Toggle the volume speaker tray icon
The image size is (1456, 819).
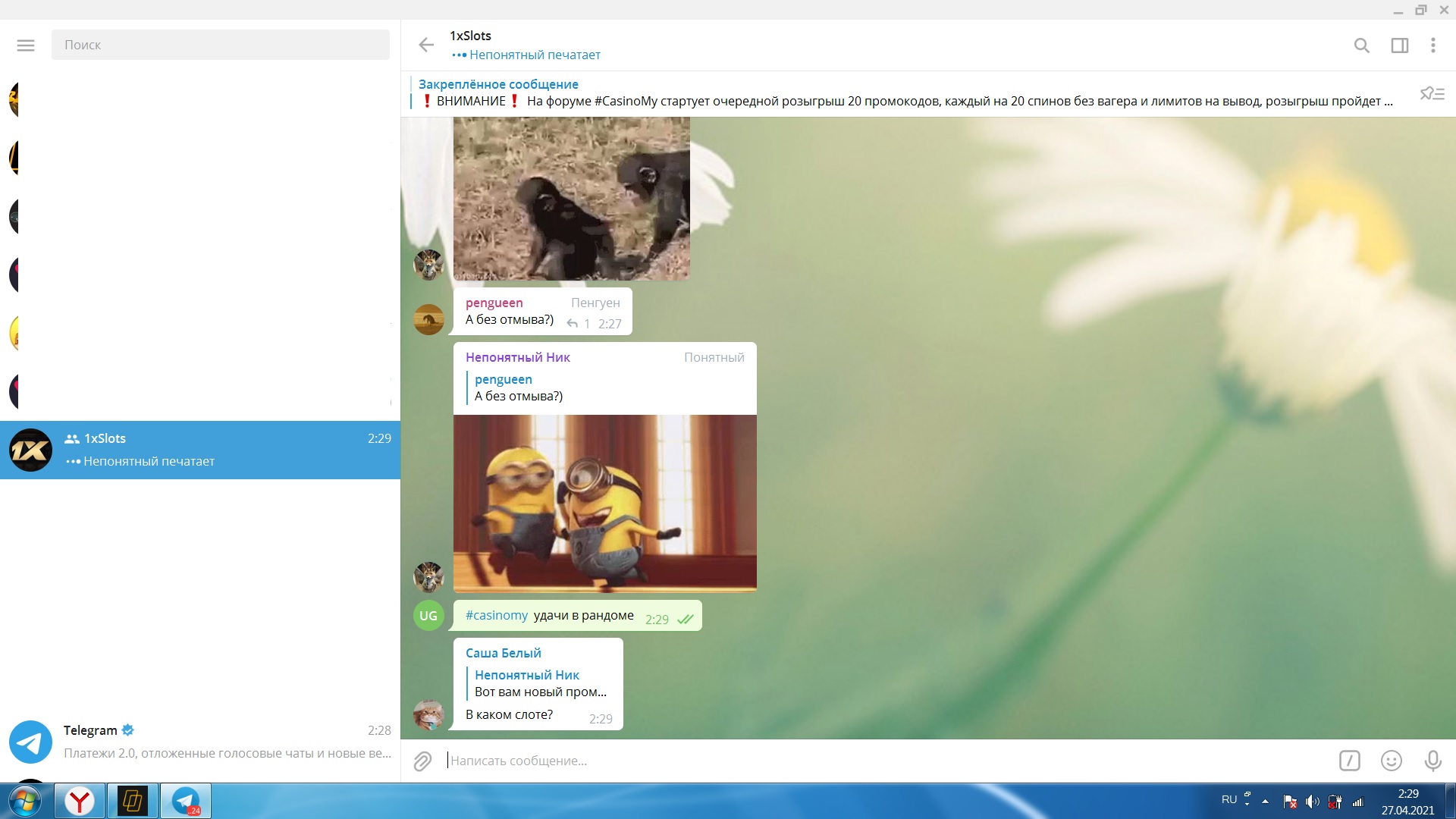pos(1312,802)
